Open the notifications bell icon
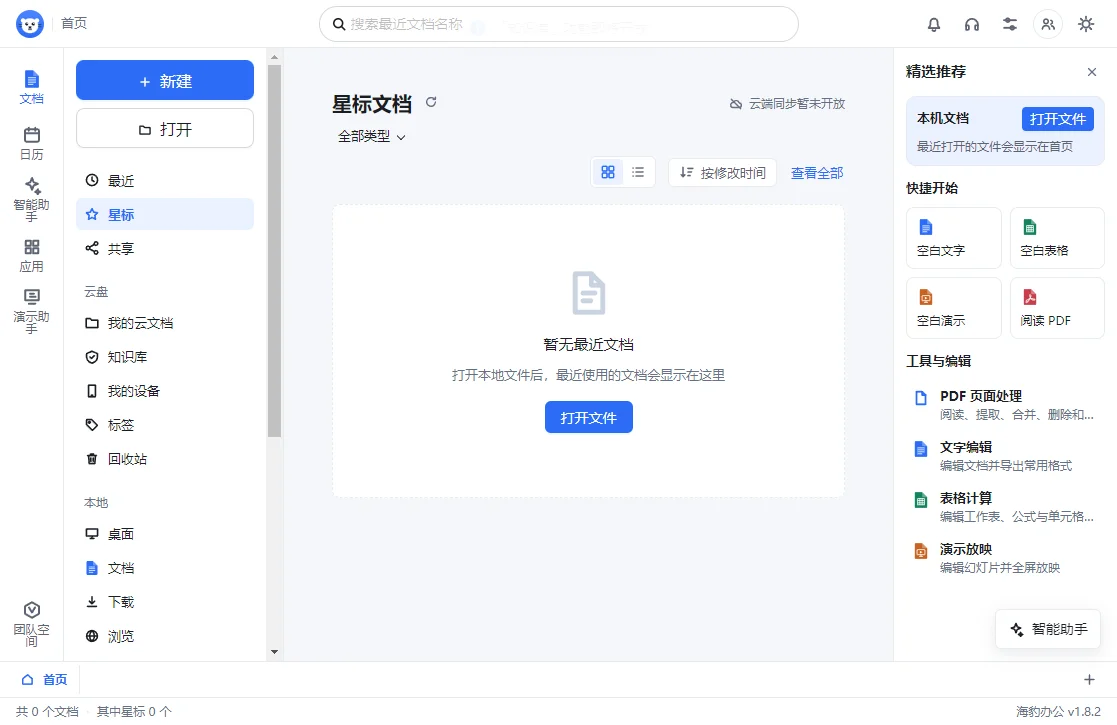Image resolution: width=1117 pixels, height=725 pixels. tap(934, 24)
